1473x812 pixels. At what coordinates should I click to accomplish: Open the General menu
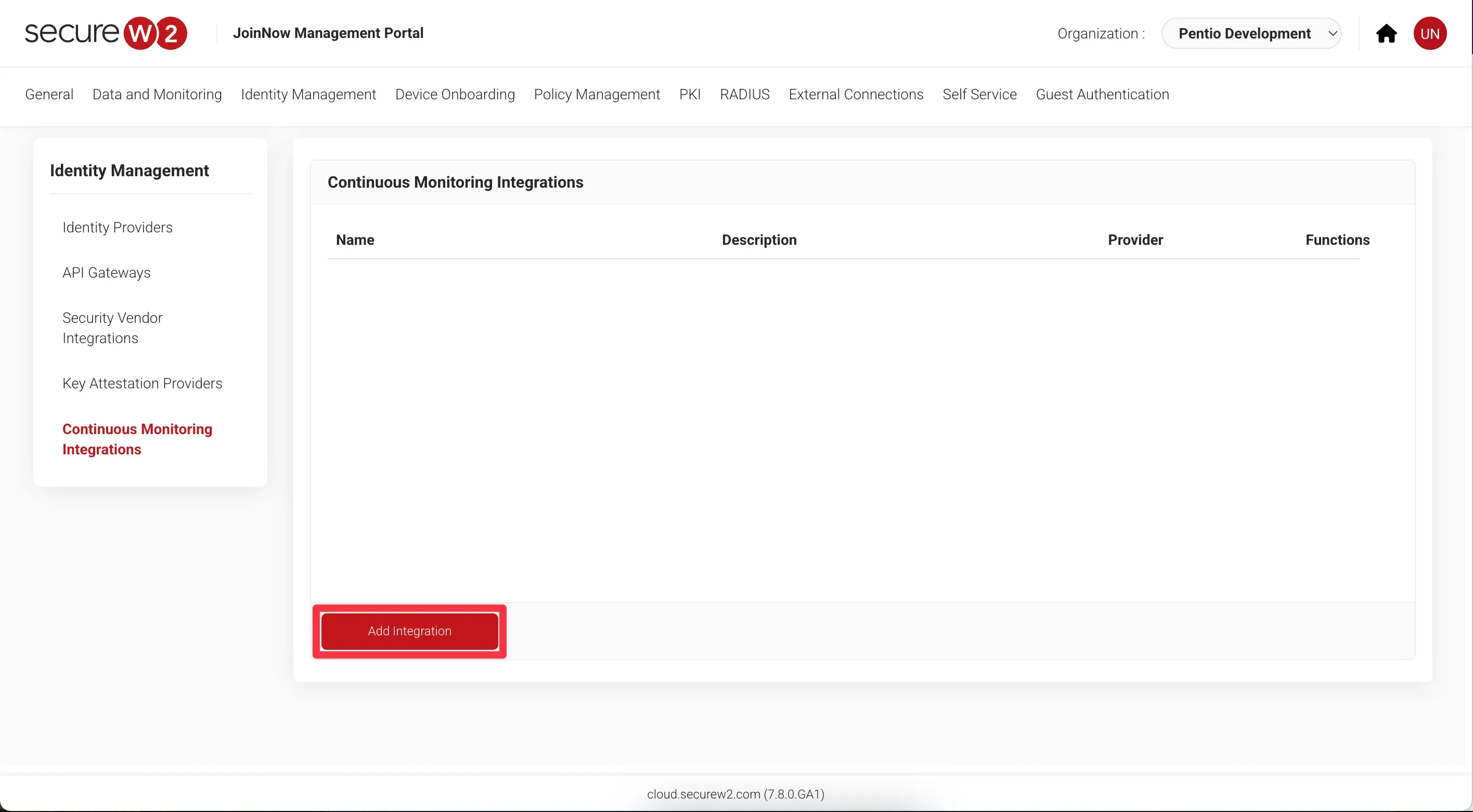(x=49, y=94)
